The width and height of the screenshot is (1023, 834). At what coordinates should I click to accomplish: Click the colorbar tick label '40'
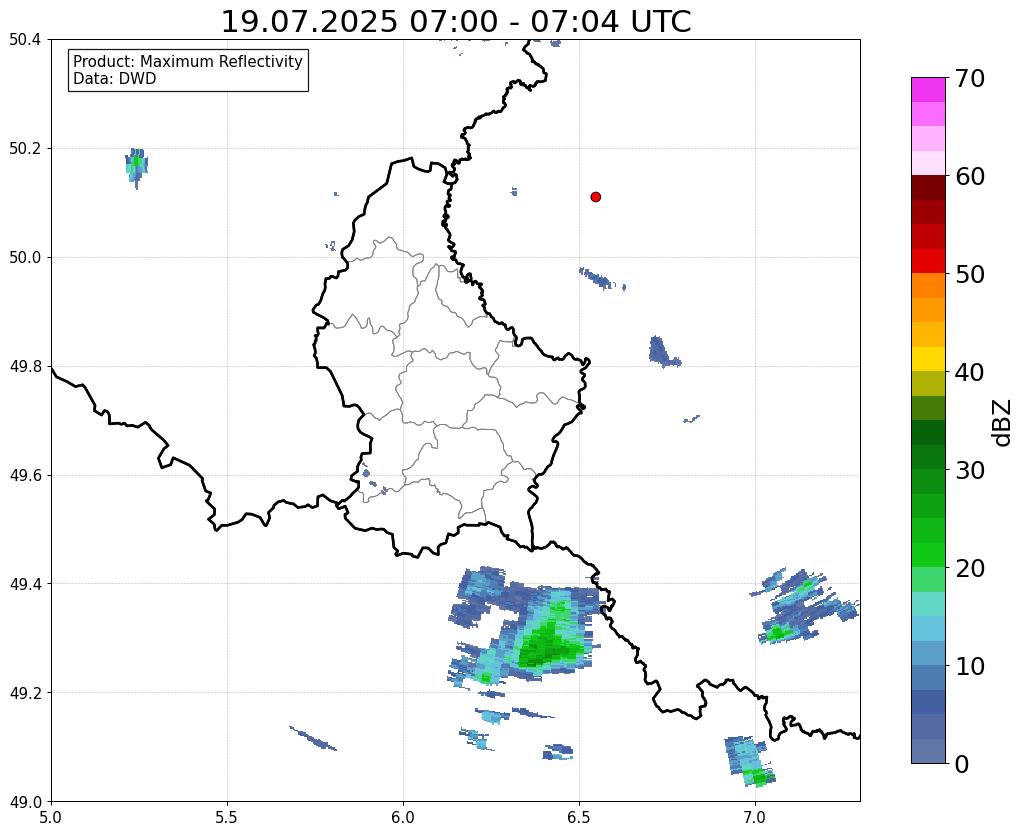969,371
